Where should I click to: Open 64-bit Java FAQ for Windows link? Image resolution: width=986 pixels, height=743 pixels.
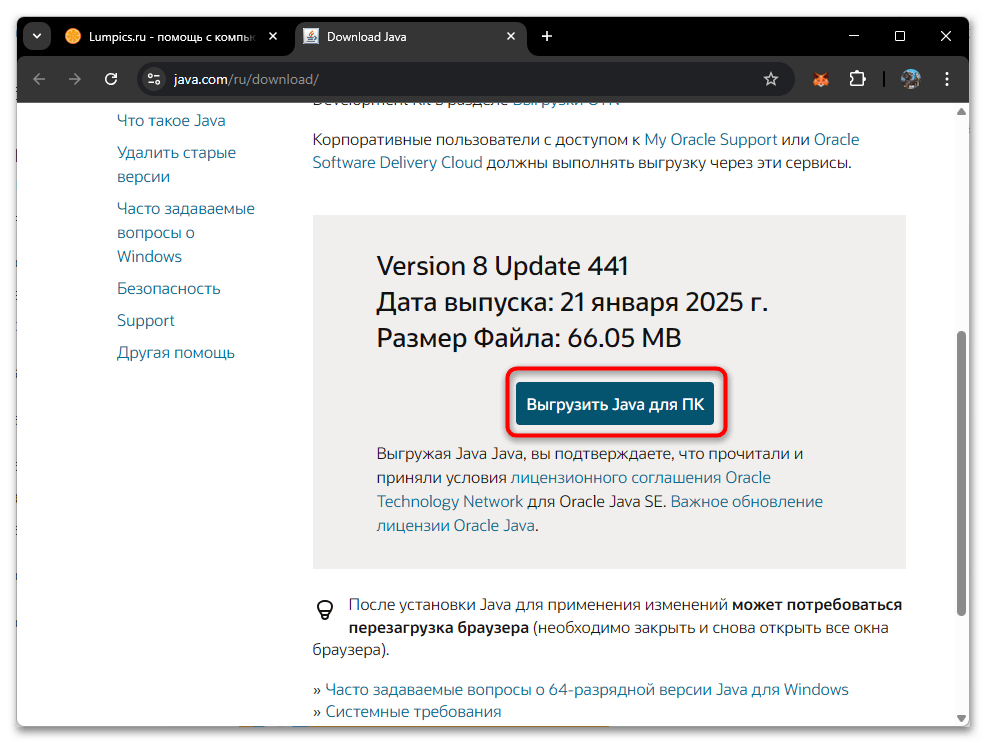[587, 690]
